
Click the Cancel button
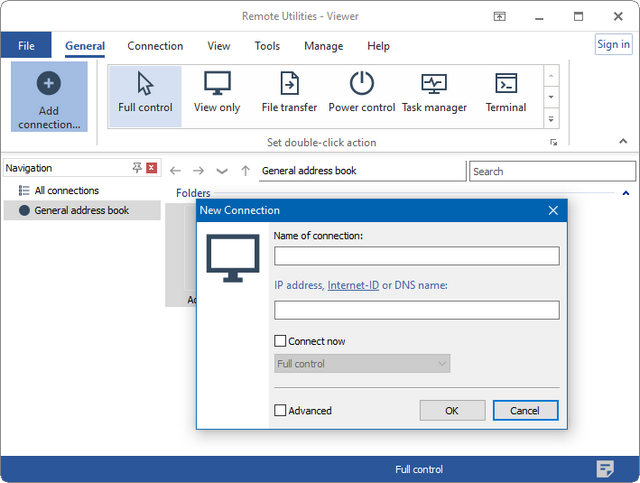tap(525, 410)
